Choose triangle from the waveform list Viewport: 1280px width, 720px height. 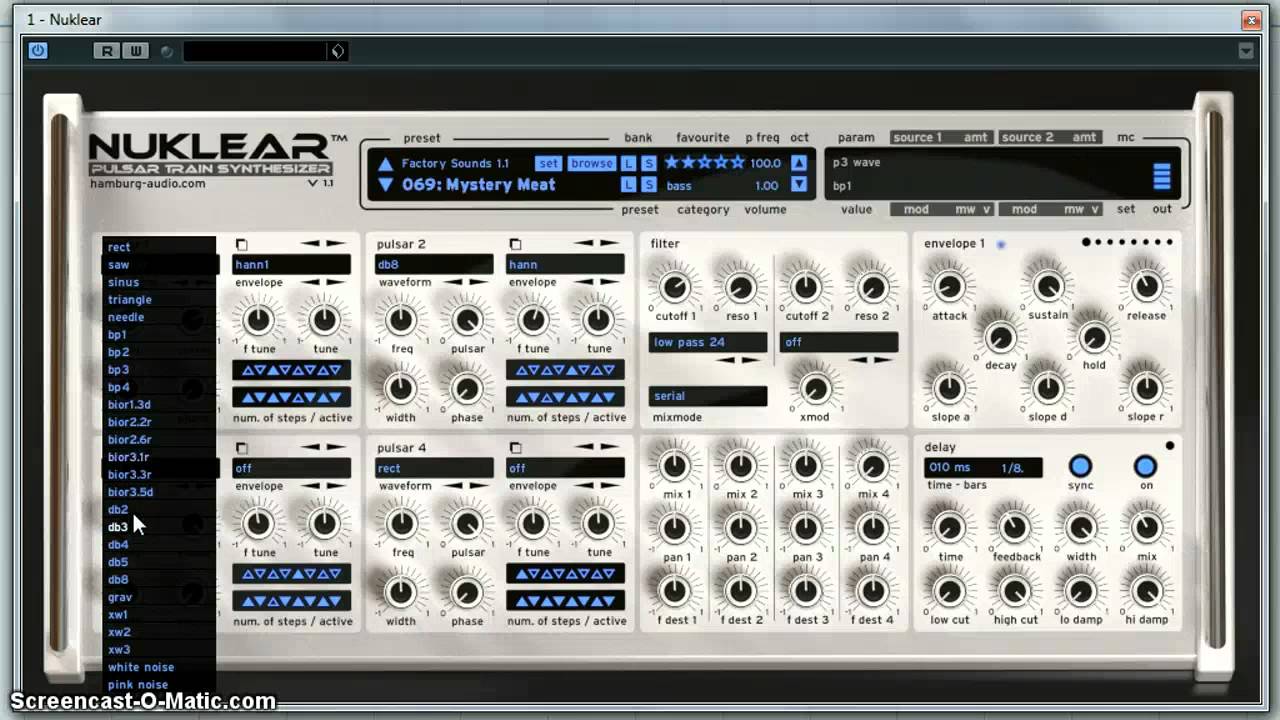(159, 300)
